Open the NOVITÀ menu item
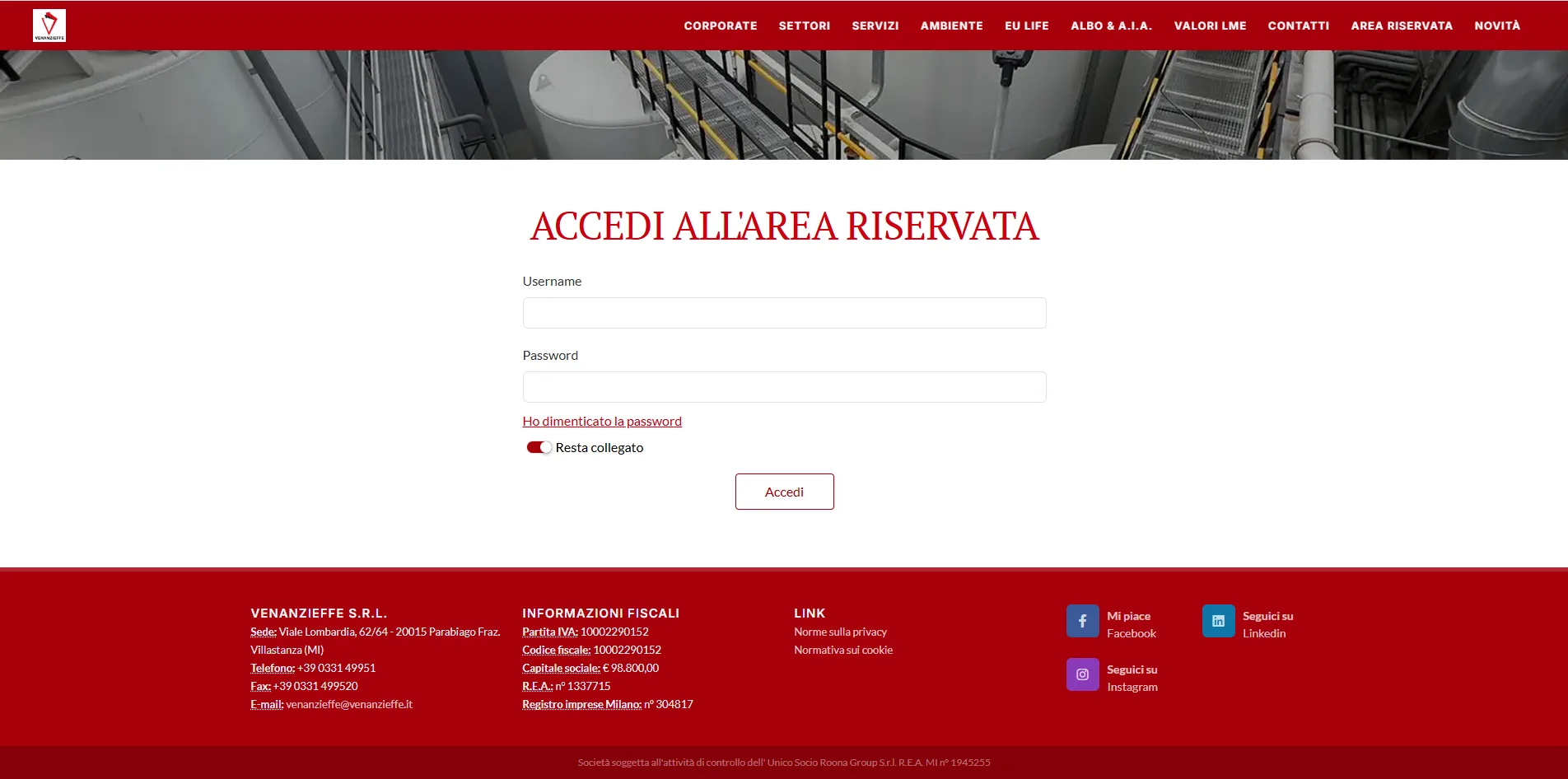Screen dimensions: 1568x779 click(x=1497, y=26)
